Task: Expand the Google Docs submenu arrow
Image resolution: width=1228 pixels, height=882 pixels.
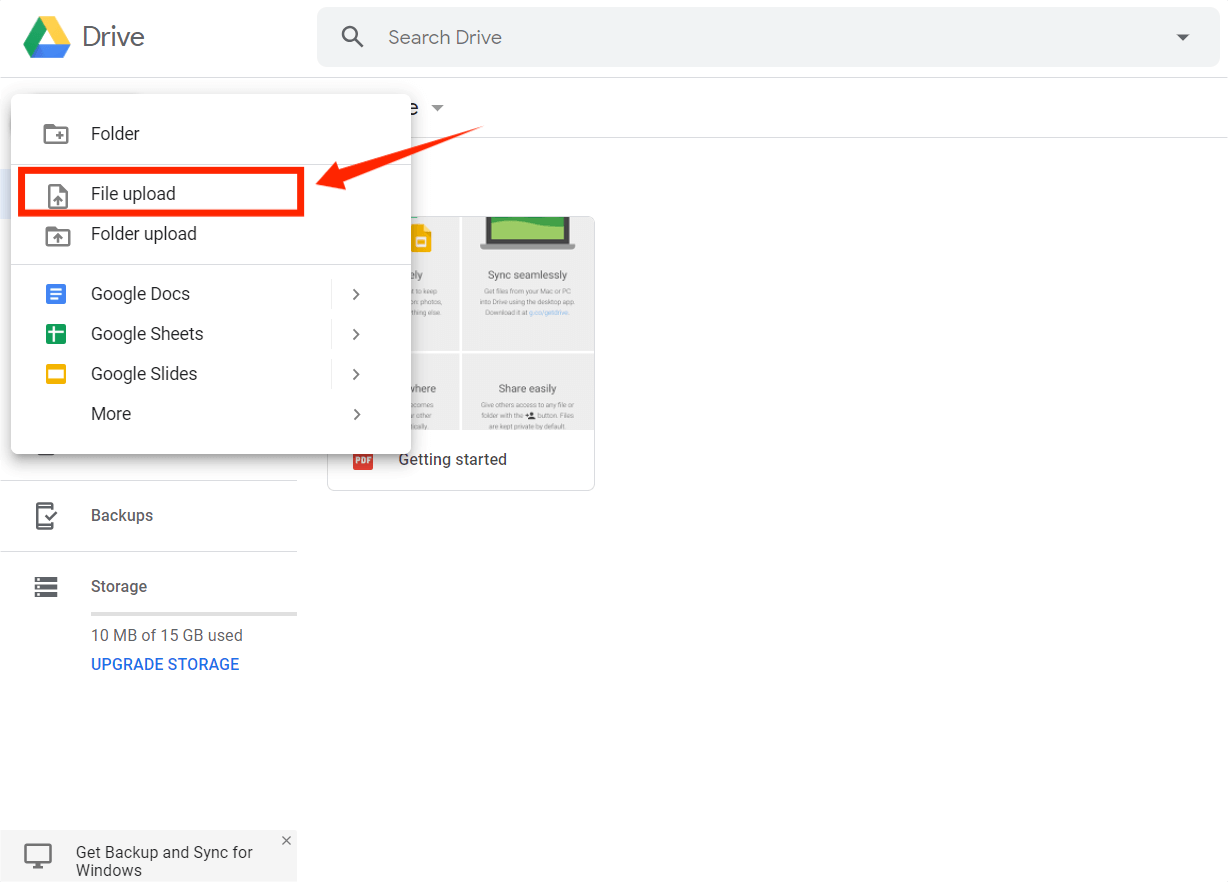Action: tap(356, 294)
